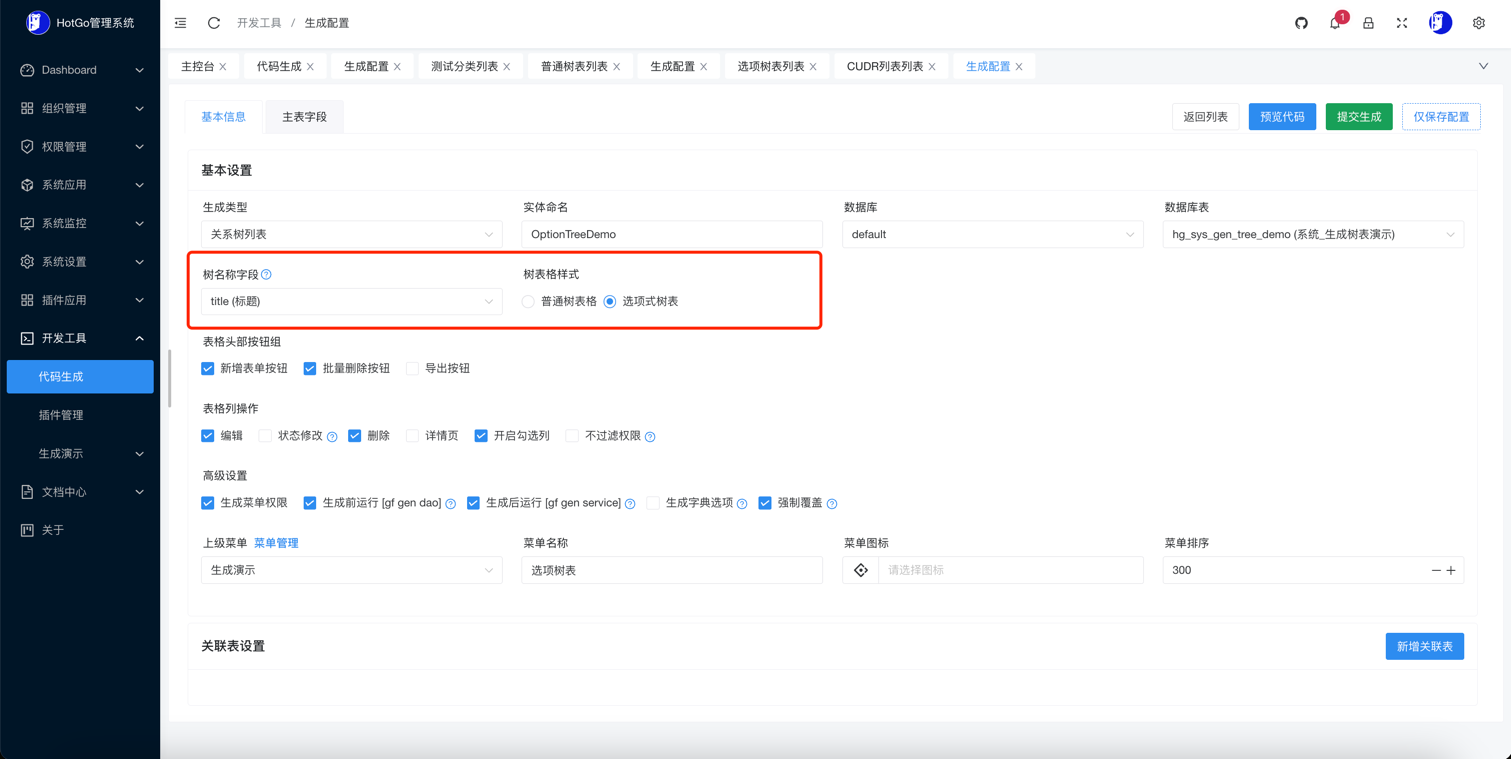Viewport: 1511px width, 759px height.
Task: Click the lock screen icon
Action: point(1368,23)
